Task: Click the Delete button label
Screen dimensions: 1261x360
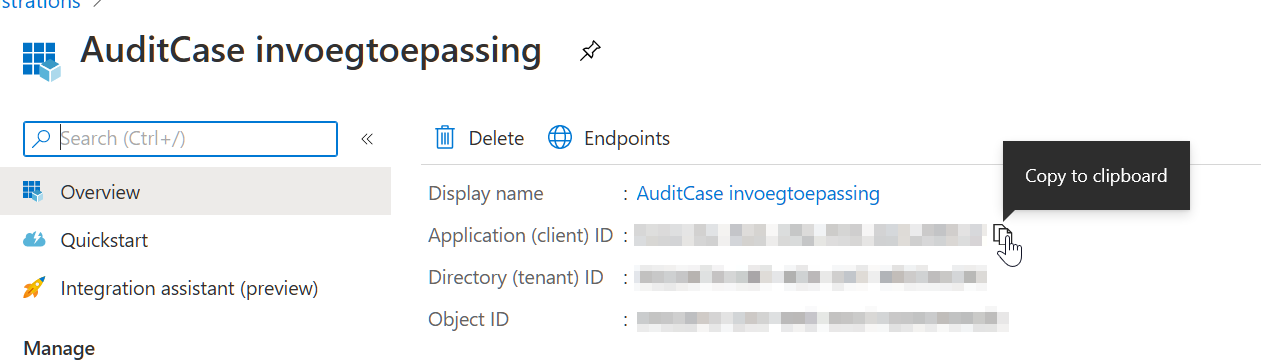Action: tap(496, 138)
